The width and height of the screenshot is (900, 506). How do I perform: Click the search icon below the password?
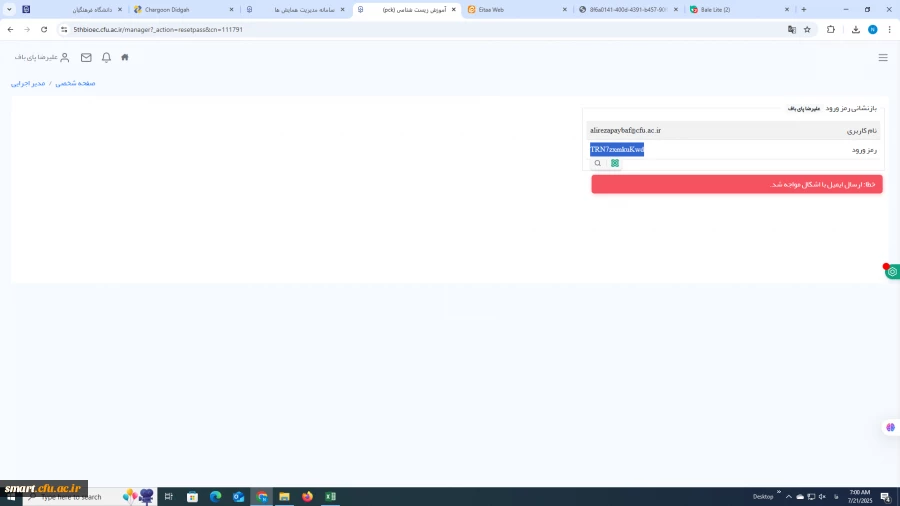(598, 163)
